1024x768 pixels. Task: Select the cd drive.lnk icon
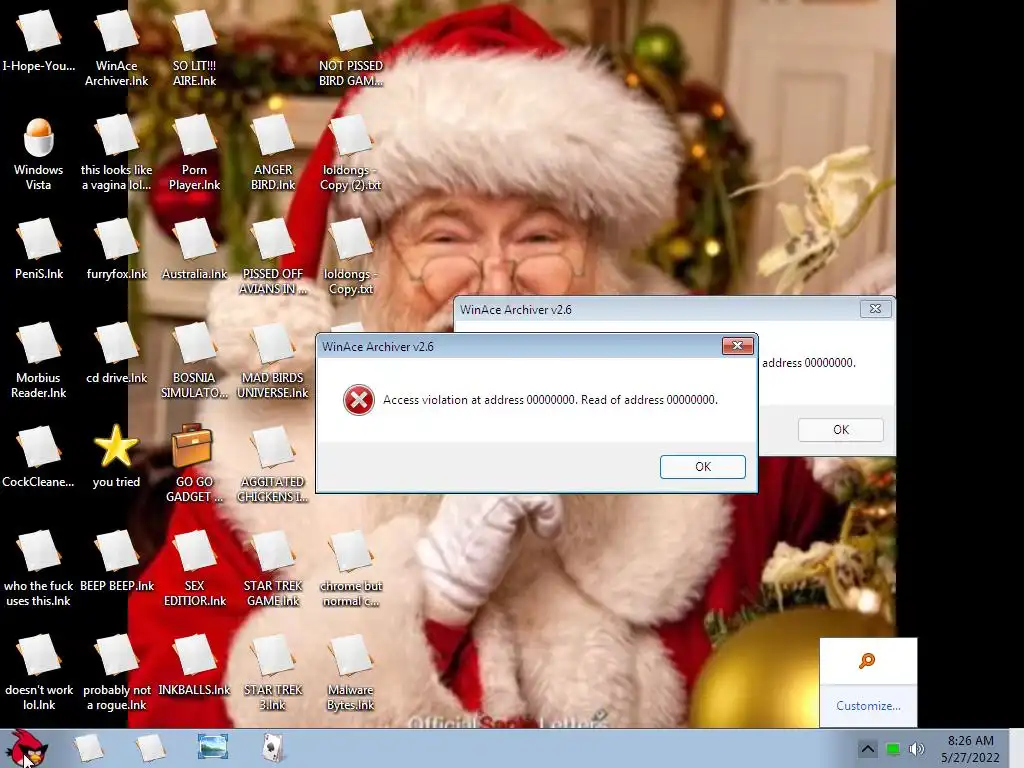[116, 354]
